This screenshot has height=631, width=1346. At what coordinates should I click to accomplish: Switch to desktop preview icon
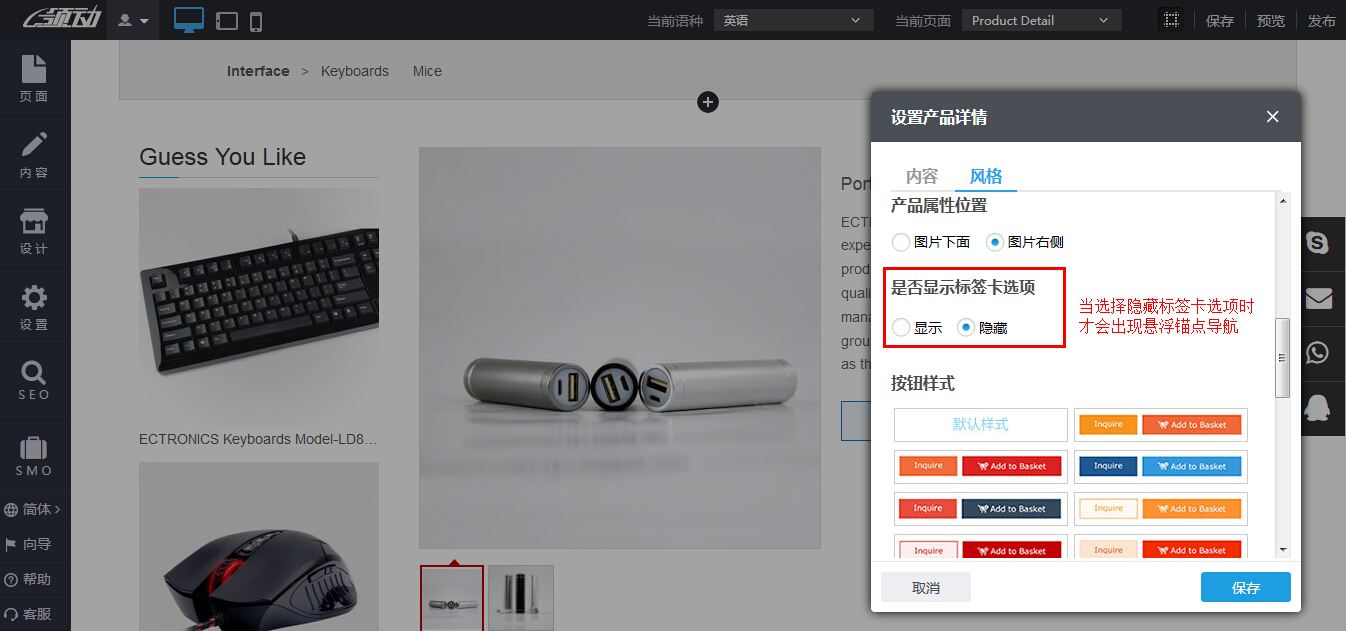click(x=188, y=20)
